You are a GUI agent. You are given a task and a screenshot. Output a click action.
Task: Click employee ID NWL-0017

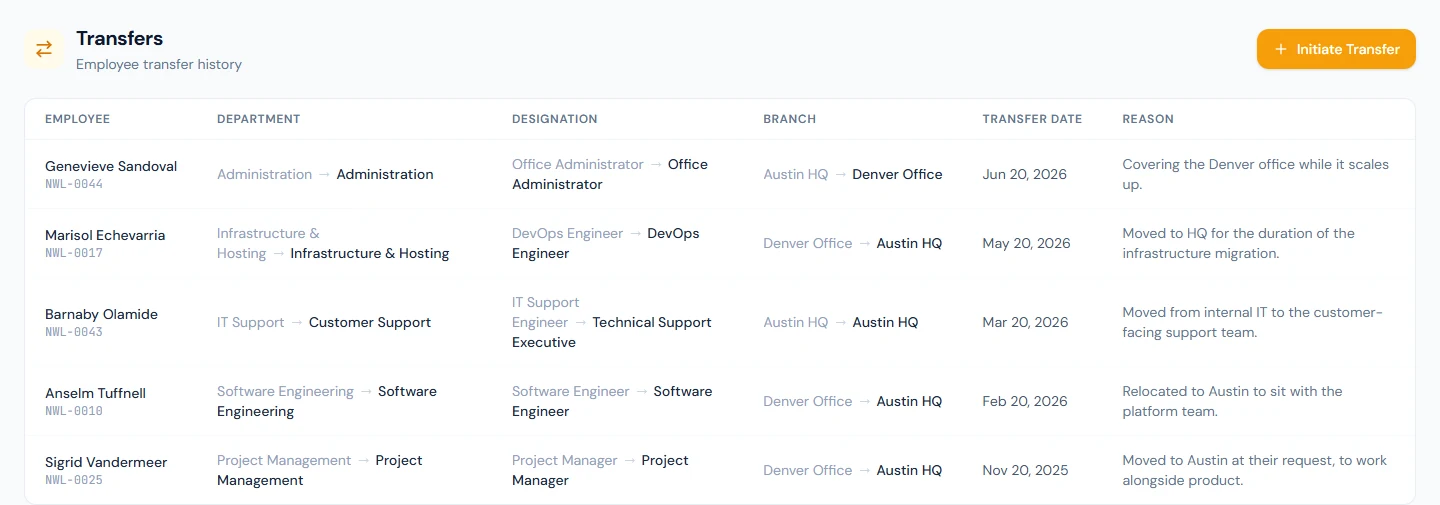[x=74, y=253]
